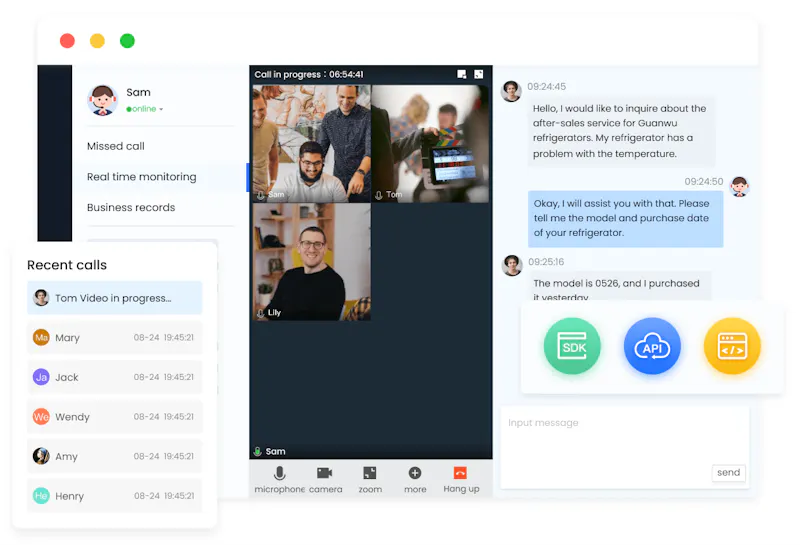This screenshot has width=800, height=545.
Task: Open the more options plus icon
Action: pos(415,473)
